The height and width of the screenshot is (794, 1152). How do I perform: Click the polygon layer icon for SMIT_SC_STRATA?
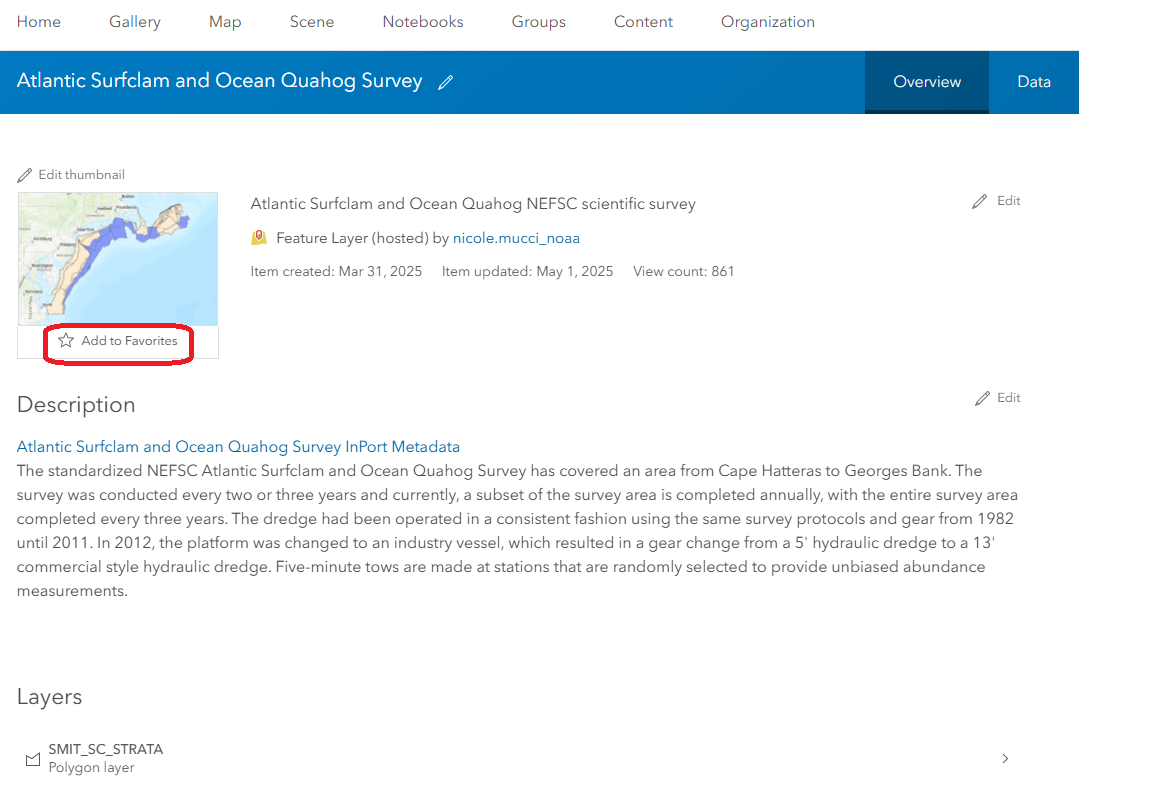[x=33, y=759]
